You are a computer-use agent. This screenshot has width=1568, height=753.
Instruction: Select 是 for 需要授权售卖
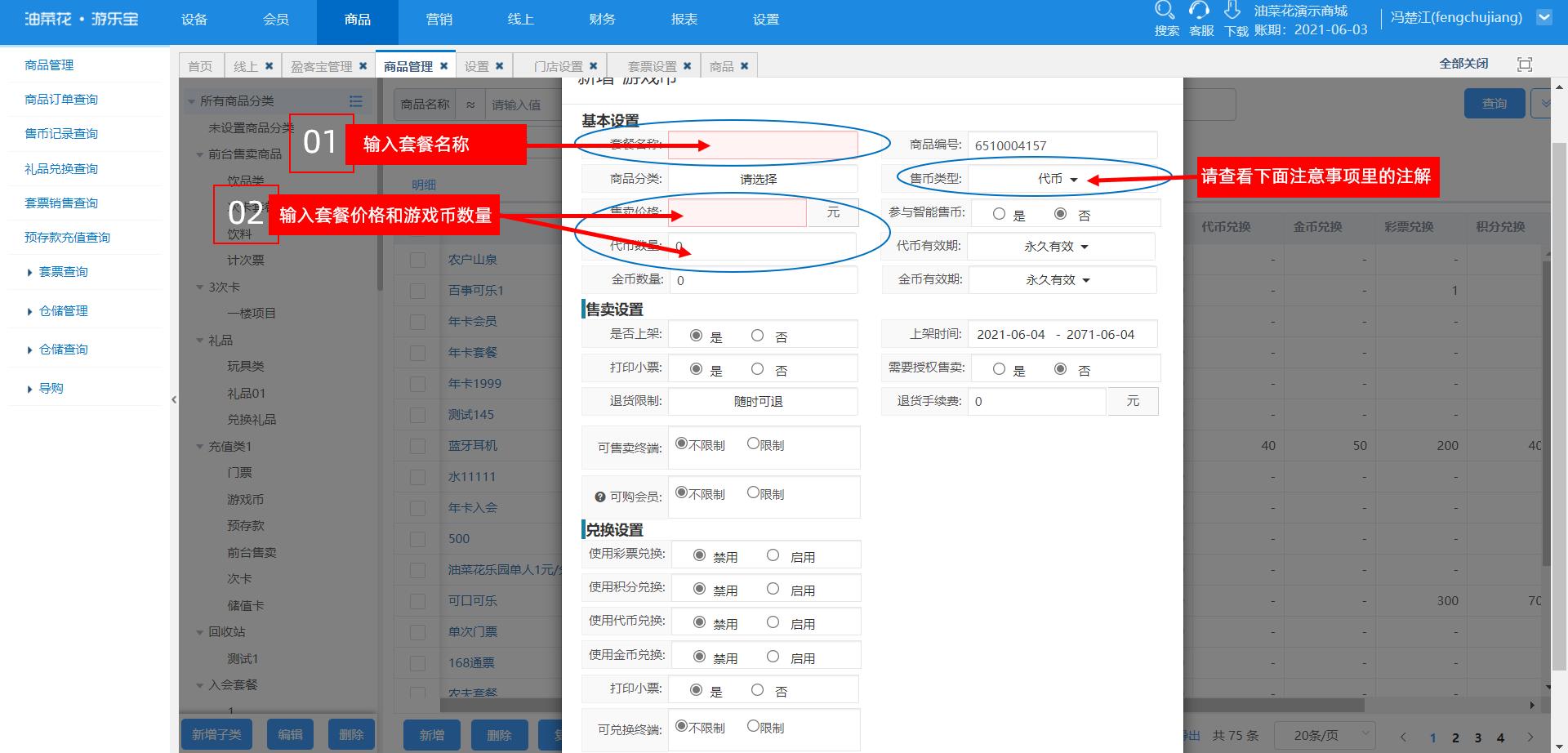(999, 369)
